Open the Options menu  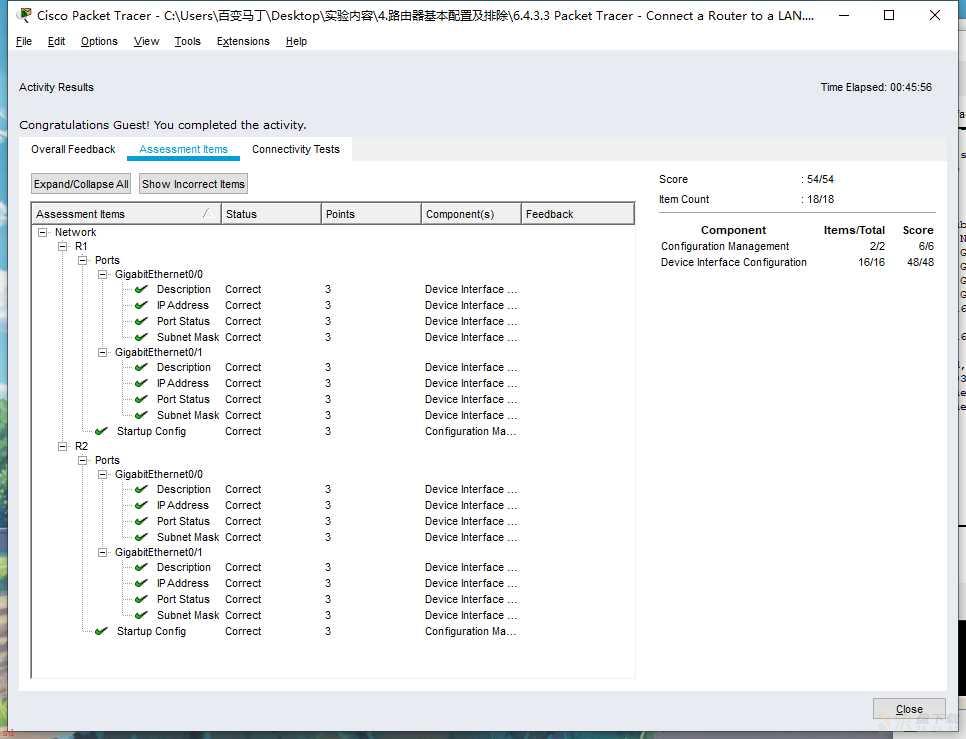point(99,41)
